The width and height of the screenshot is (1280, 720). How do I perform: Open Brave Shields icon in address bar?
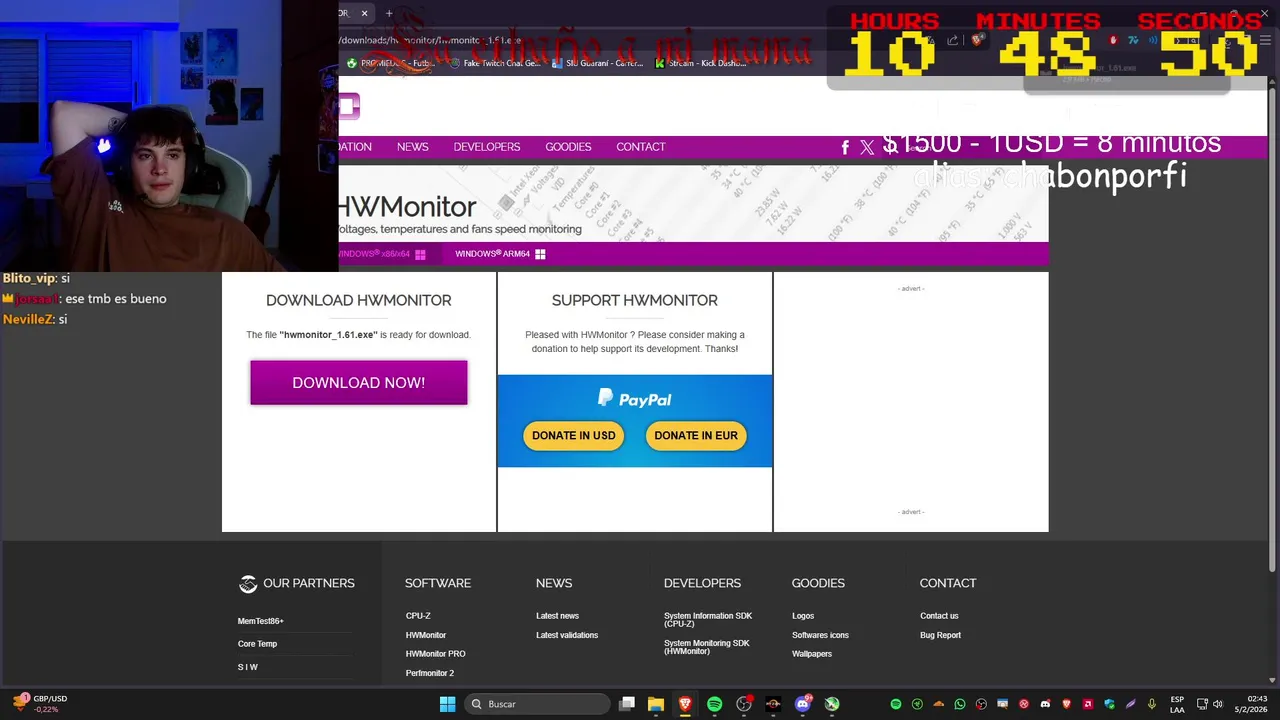click(978, 40)
